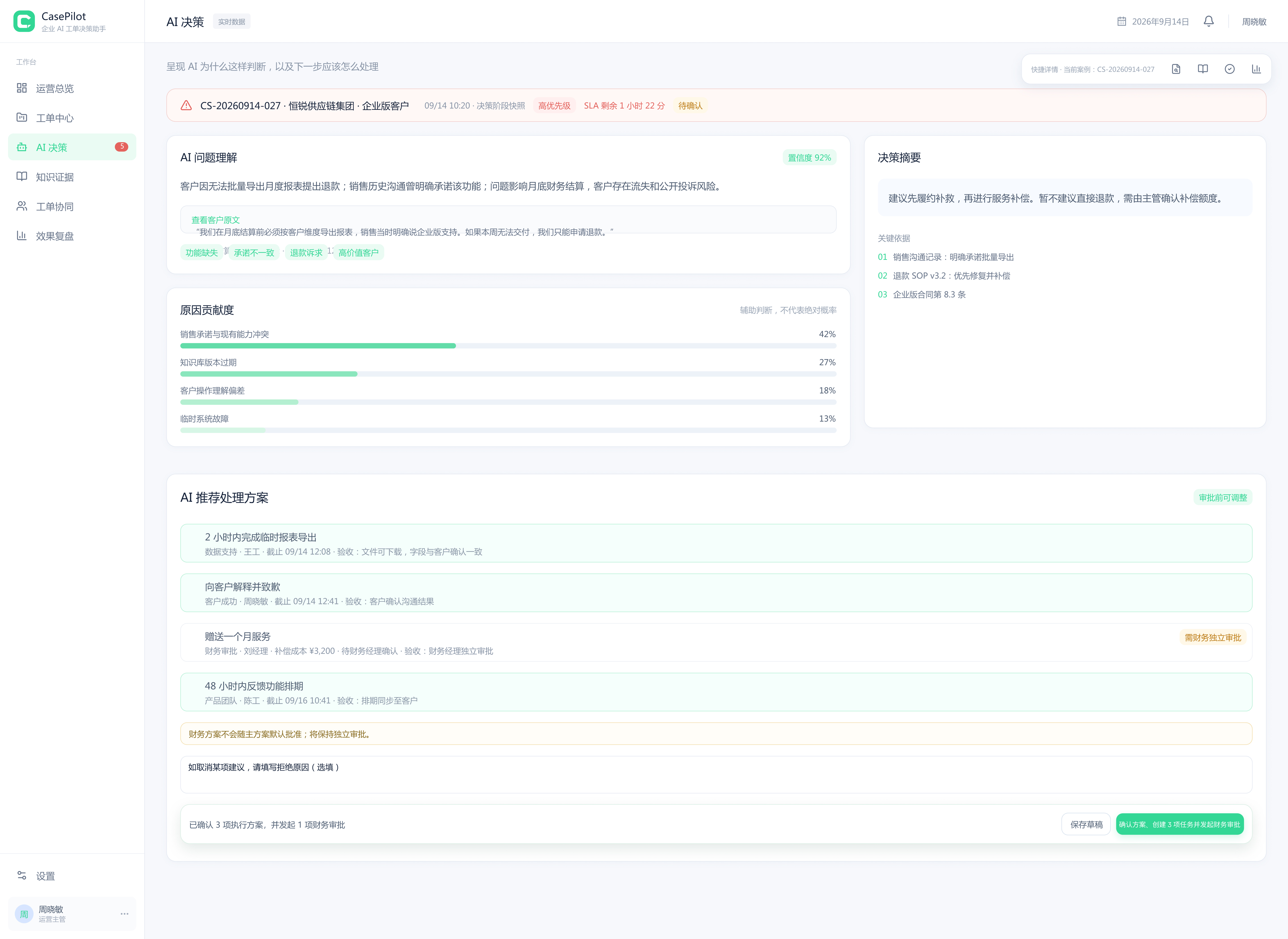Open 效果复盘 in the sidebar
The height and width of the screenshot is (939, 1288).
click(x=72, y=236)
